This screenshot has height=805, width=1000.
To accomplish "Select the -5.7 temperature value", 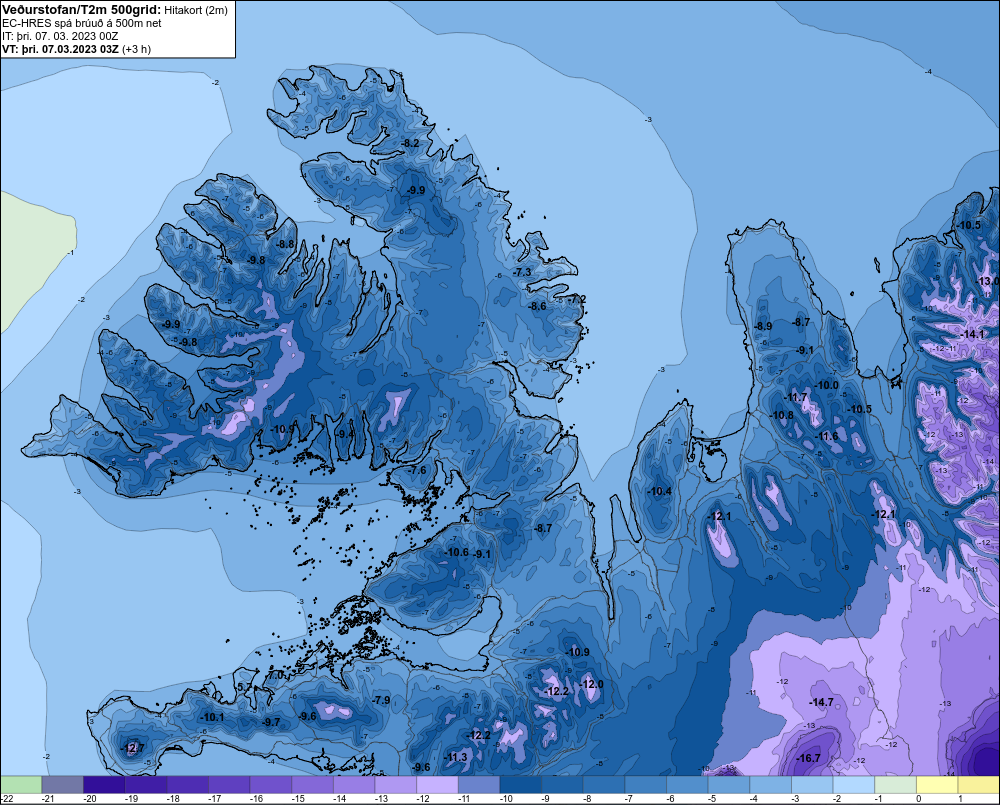I will click(244, 687).
